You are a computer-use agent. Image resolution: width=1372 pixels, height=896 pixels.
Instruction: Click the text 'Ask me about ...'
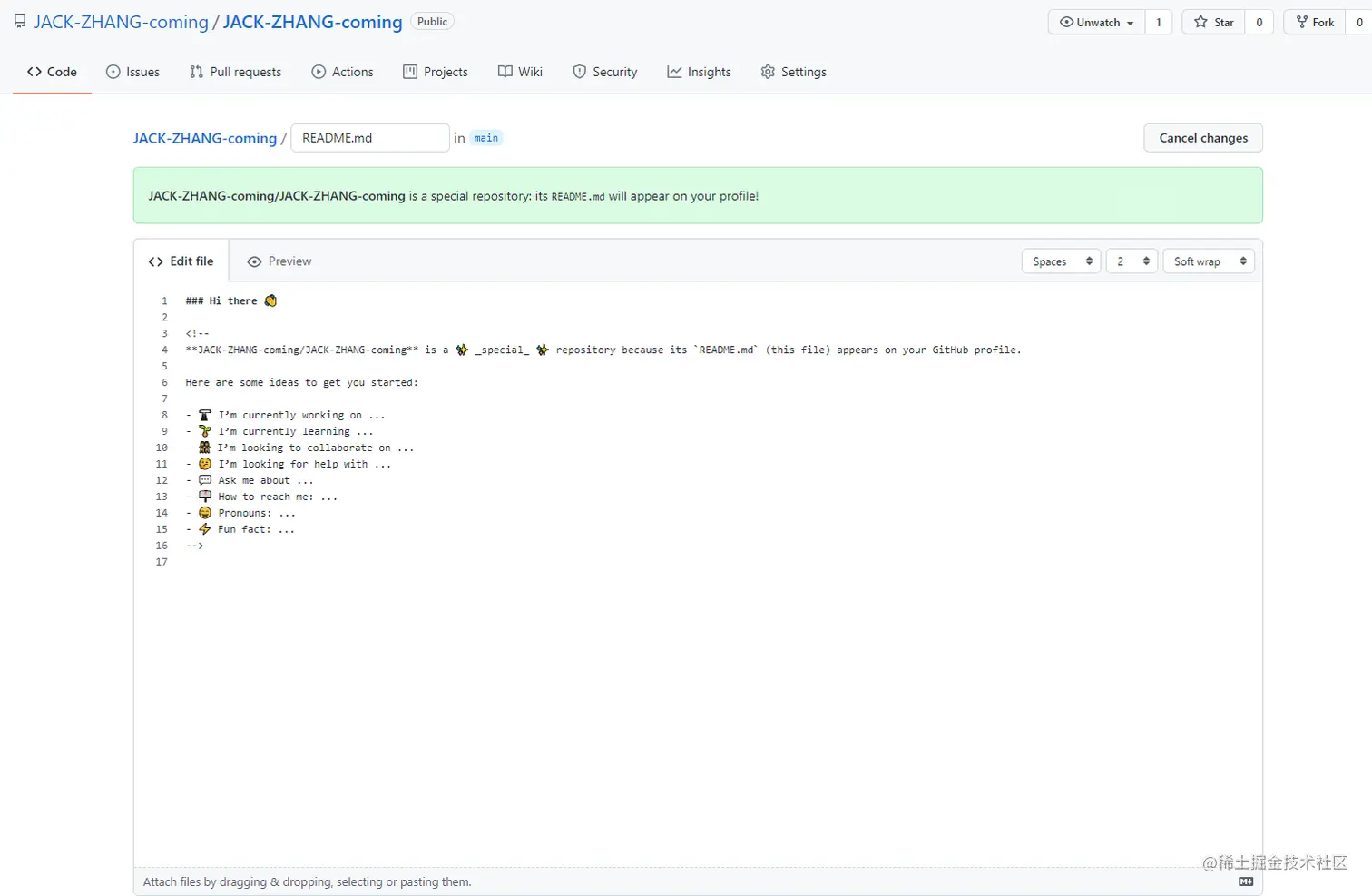tap(266, 480)
